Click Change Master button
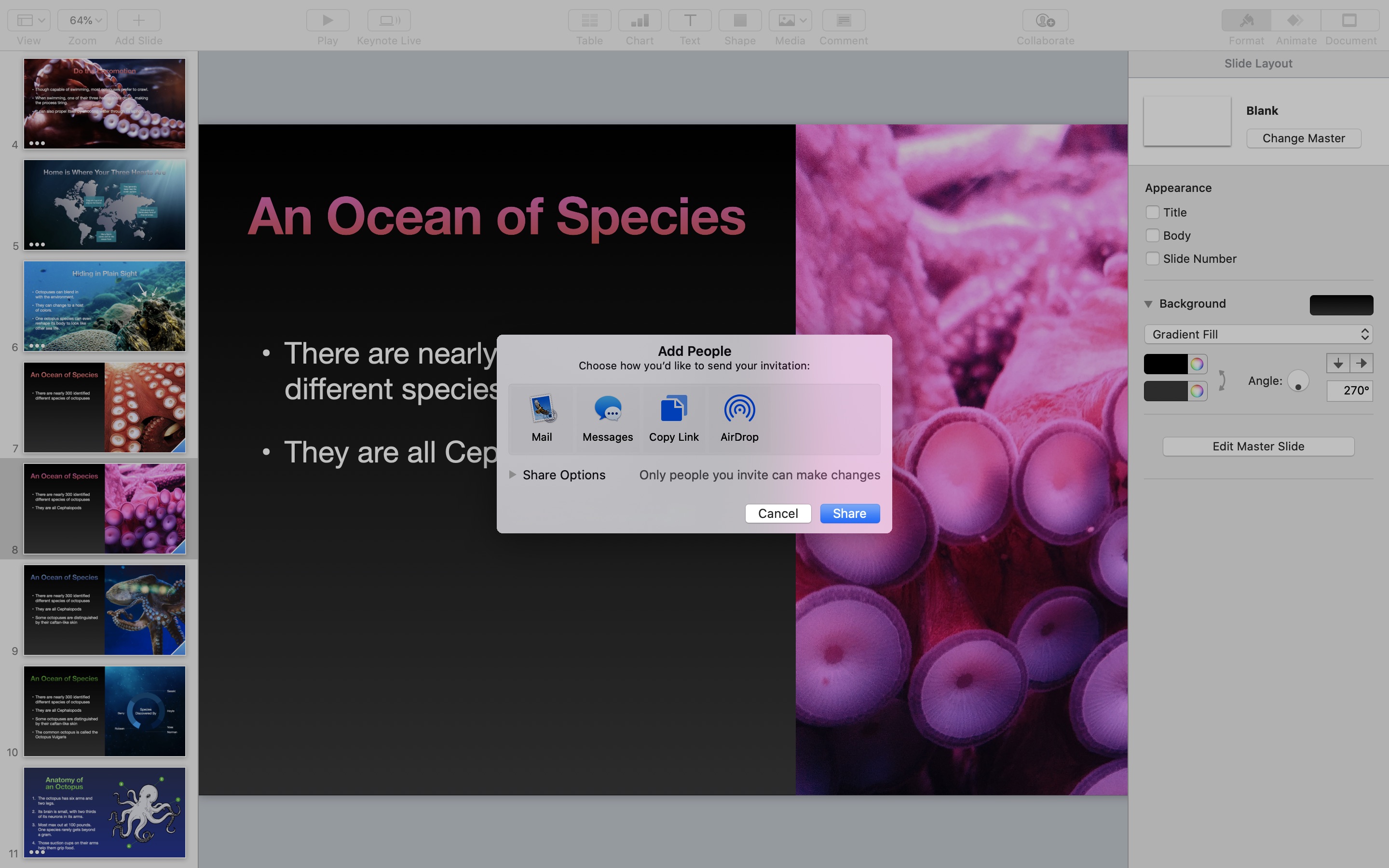 pos(1304,138)
